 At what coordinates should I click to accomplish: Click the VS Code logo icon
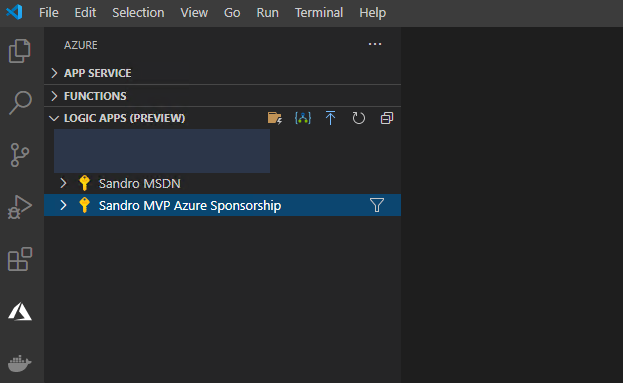click(15, 12)
